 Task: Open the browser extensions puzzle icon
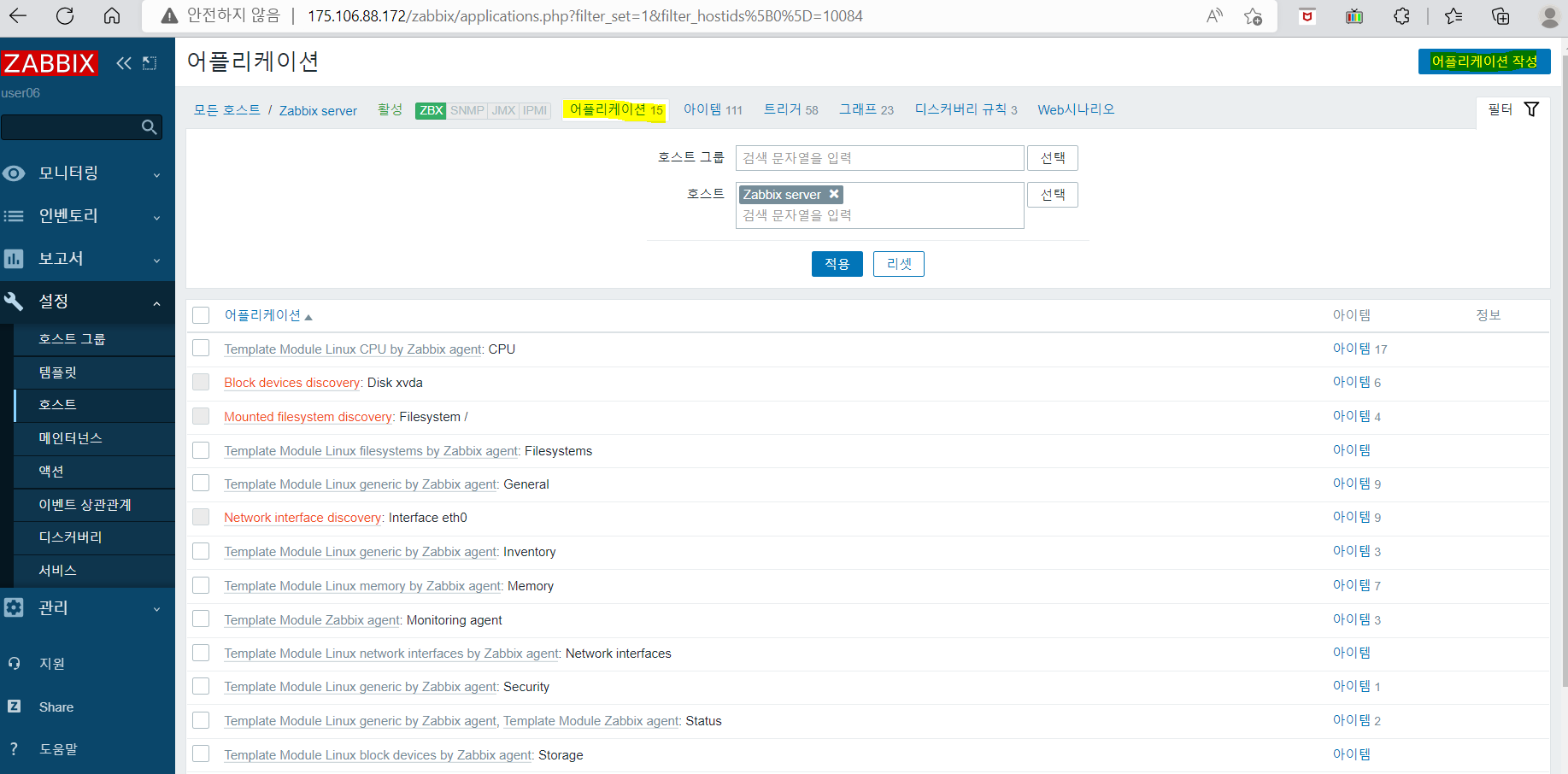pyautogui.click(x=1401, y=15)
